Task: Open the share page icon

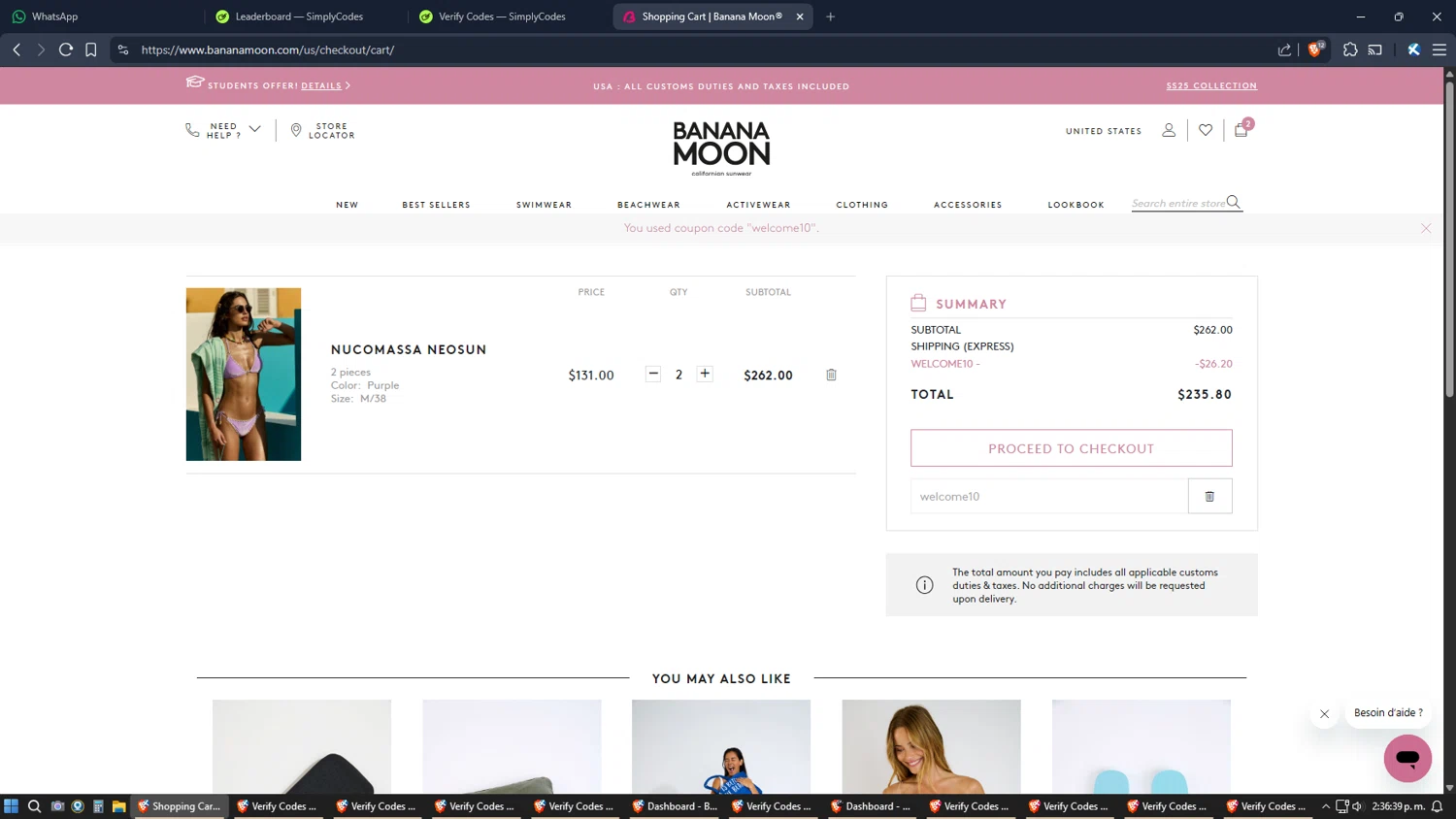Action: point(1284,49)
